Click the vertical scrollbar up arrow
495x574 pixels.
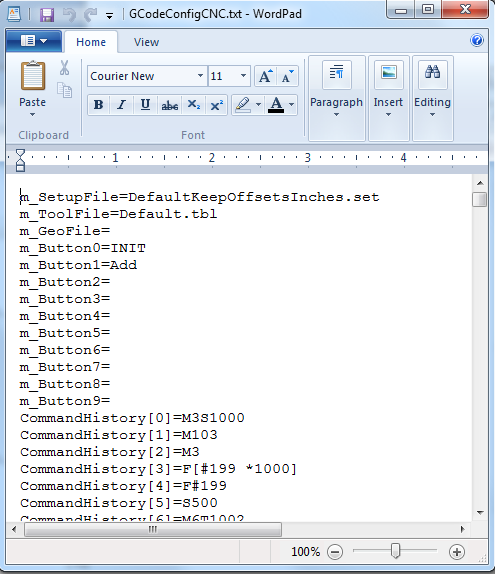pyautogui.click(x=480, y=183)
